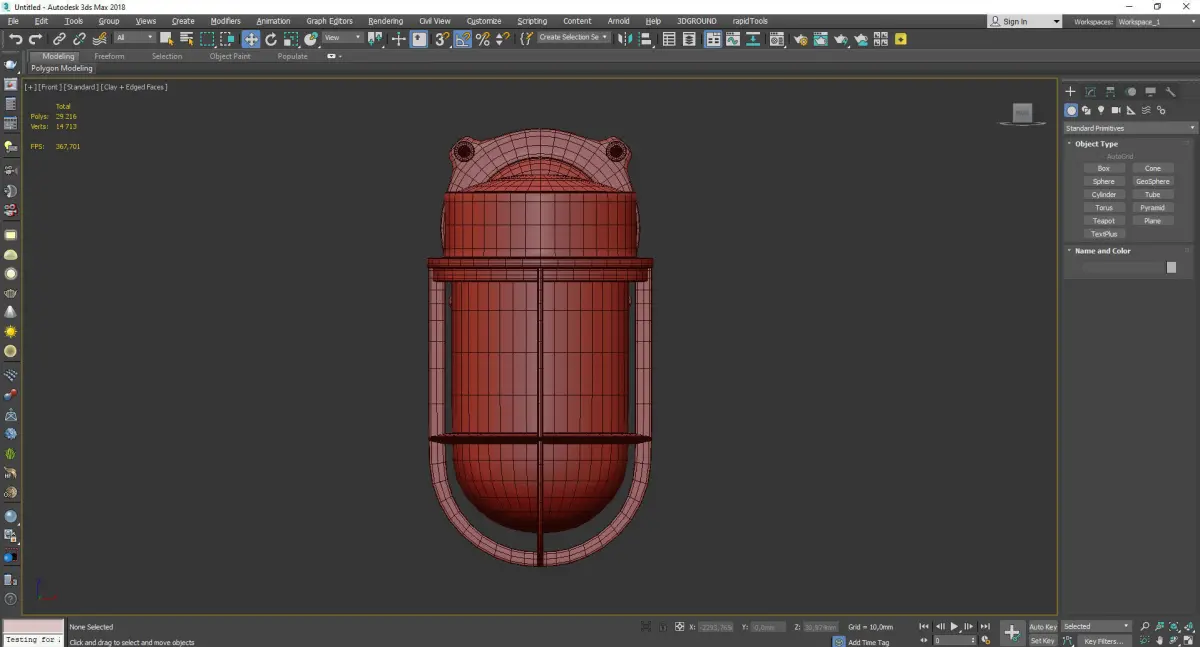1200x647 pixels.
Task: Switch to the Lights category icon
Action: point(1101,110)
